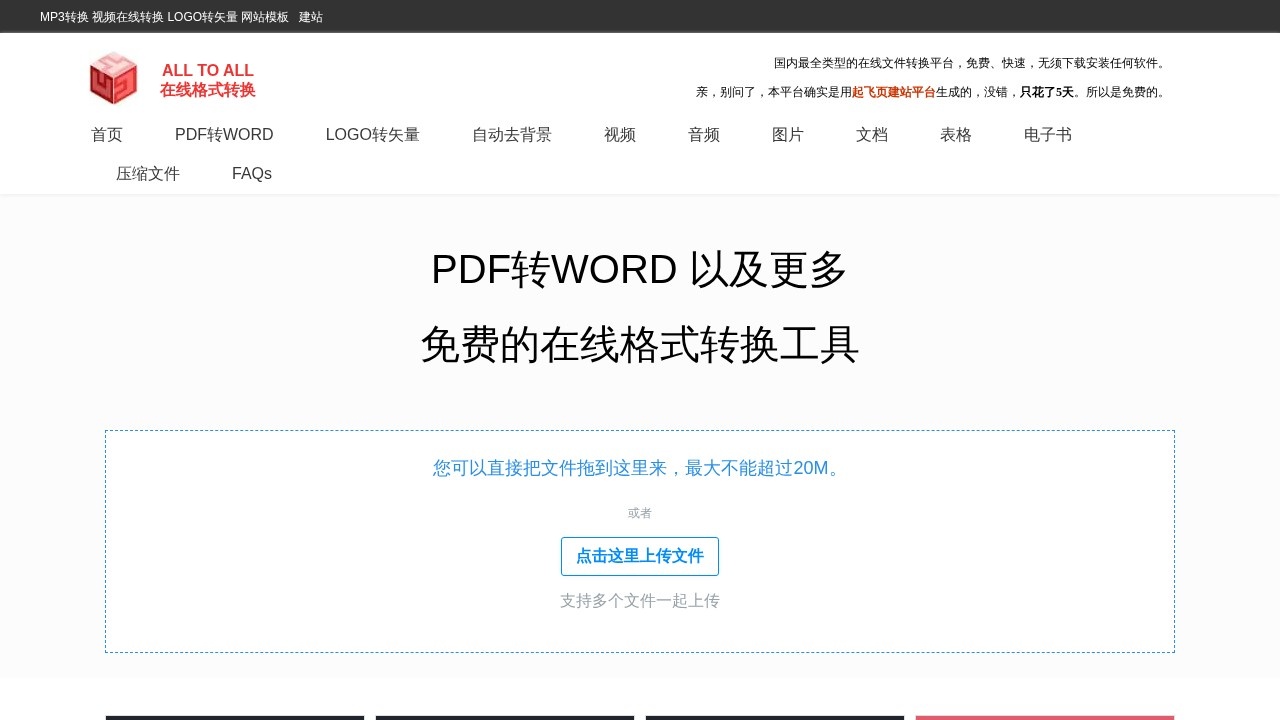Open the 视频 conversion menu
The height and width of the screenshot is (720, 1280).
(x=620, y=135)
